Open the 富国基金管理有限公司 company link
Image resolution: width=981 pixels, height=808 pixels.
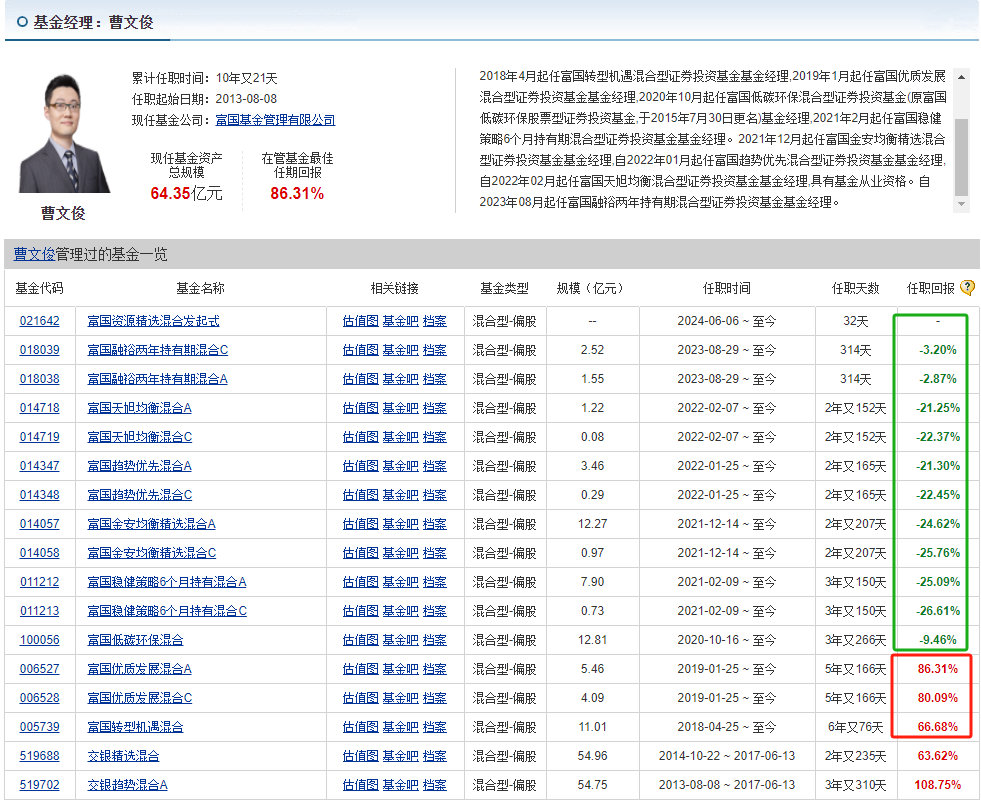(275, 120)
